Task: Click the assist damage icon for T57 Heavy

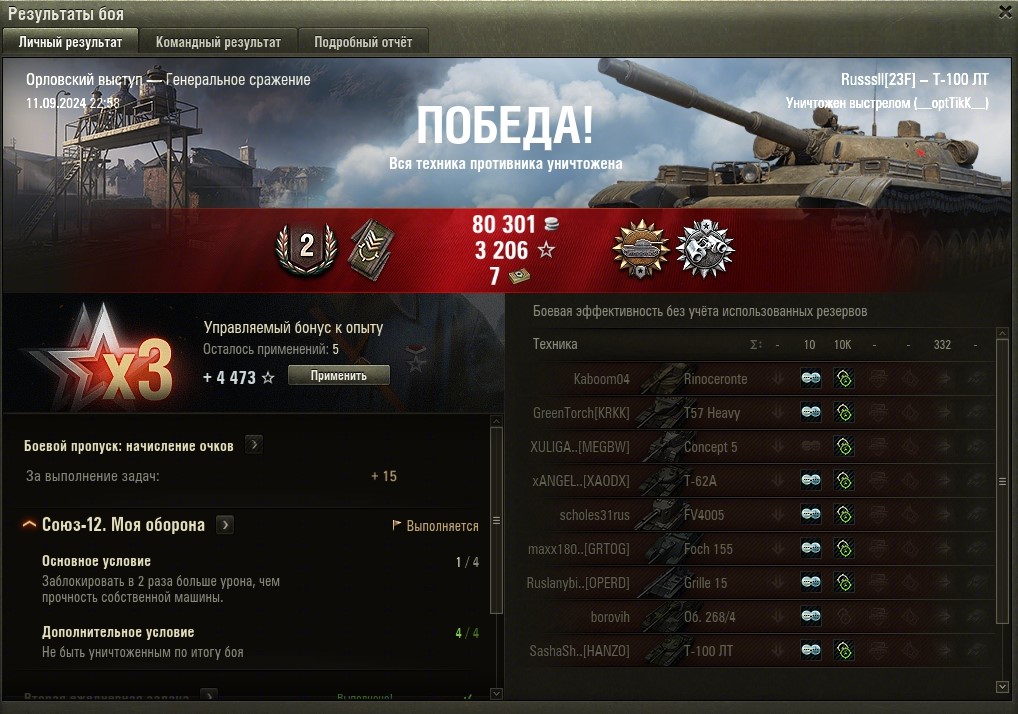Action: pos(844,413)
